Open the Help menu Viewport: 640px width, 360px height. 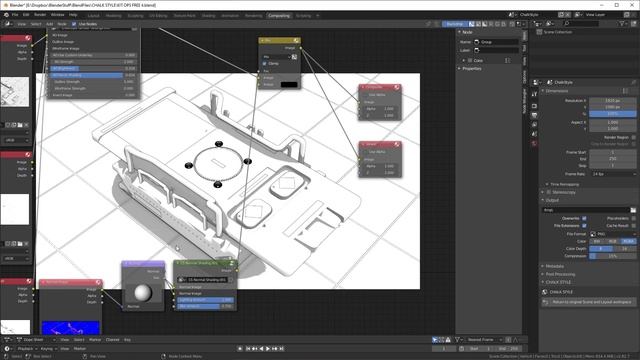73,15
